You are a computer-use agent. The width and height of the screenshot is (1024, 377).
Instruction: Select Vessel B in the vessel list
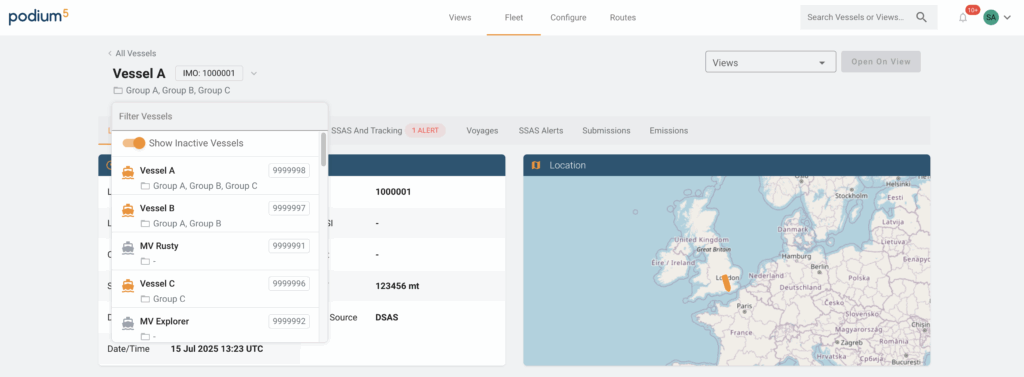pyautogui.click(x=216, y=214)
